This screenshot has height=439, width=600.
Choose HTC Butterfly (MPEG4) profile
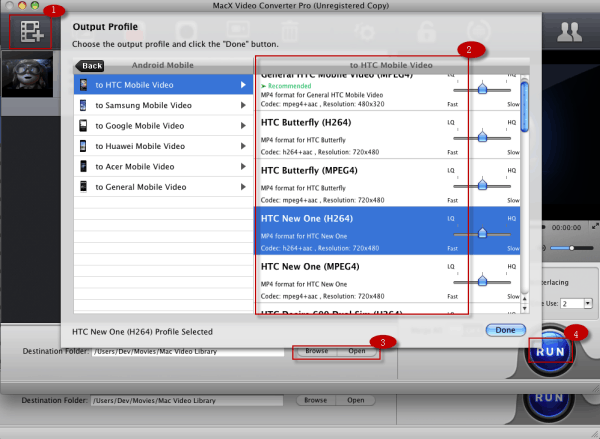pyautogui.click(x=387, y=183)
